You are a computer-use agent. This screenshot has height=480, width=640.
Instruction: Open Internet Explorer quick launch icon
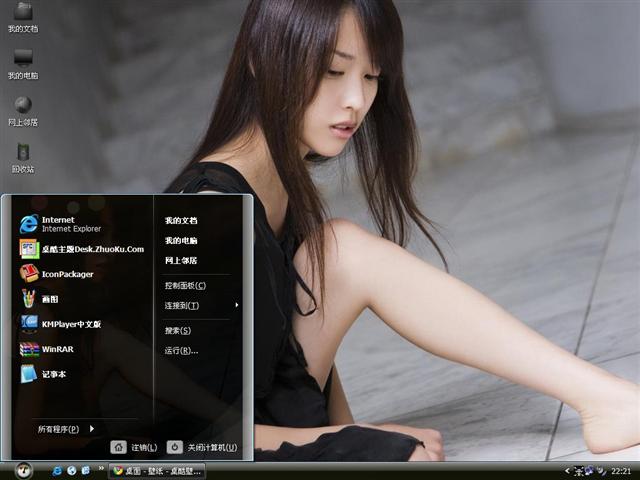(x=57, y=471)
